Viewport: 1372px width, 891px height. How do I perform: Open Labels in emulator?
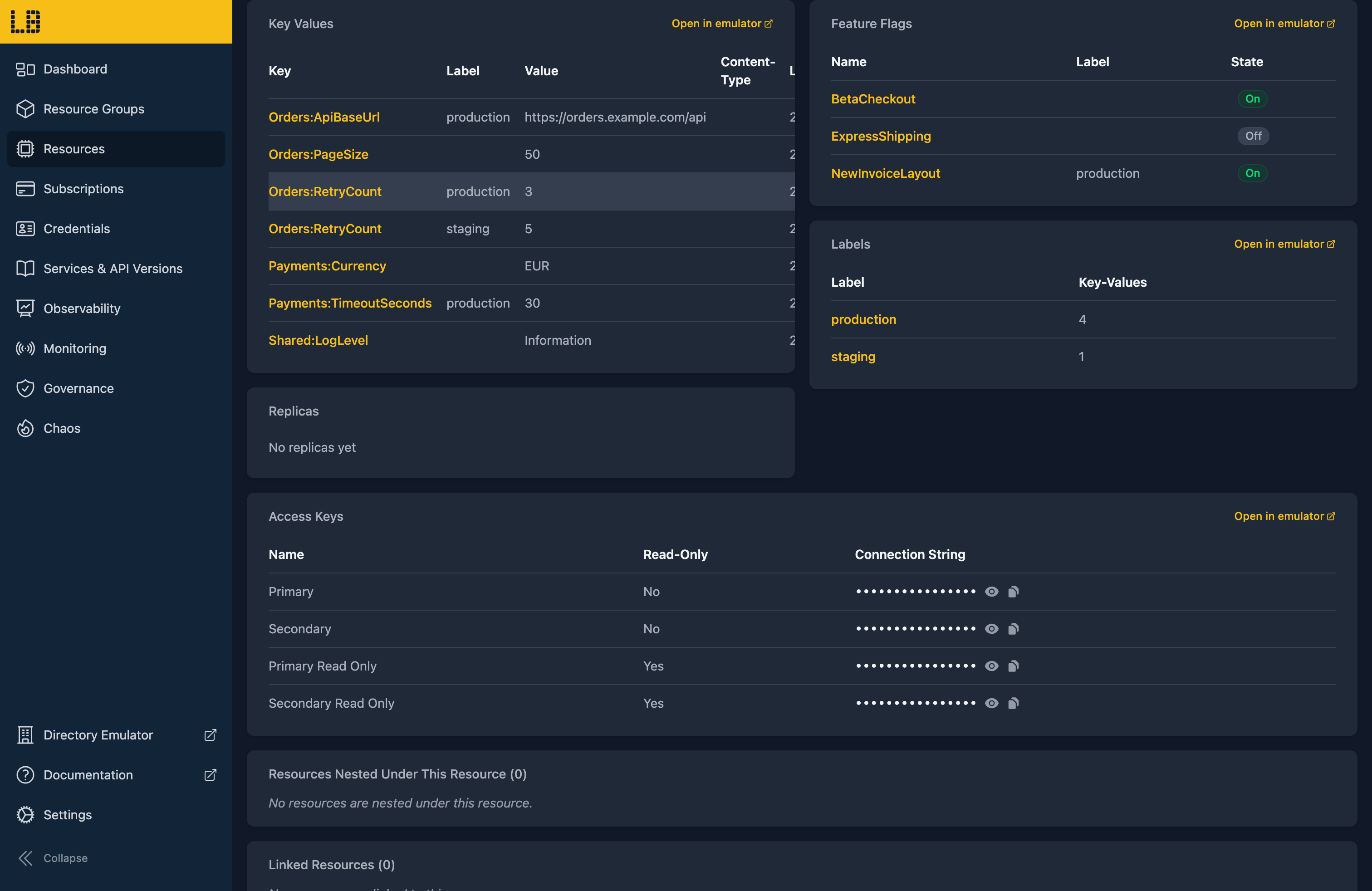[1284, 245]
